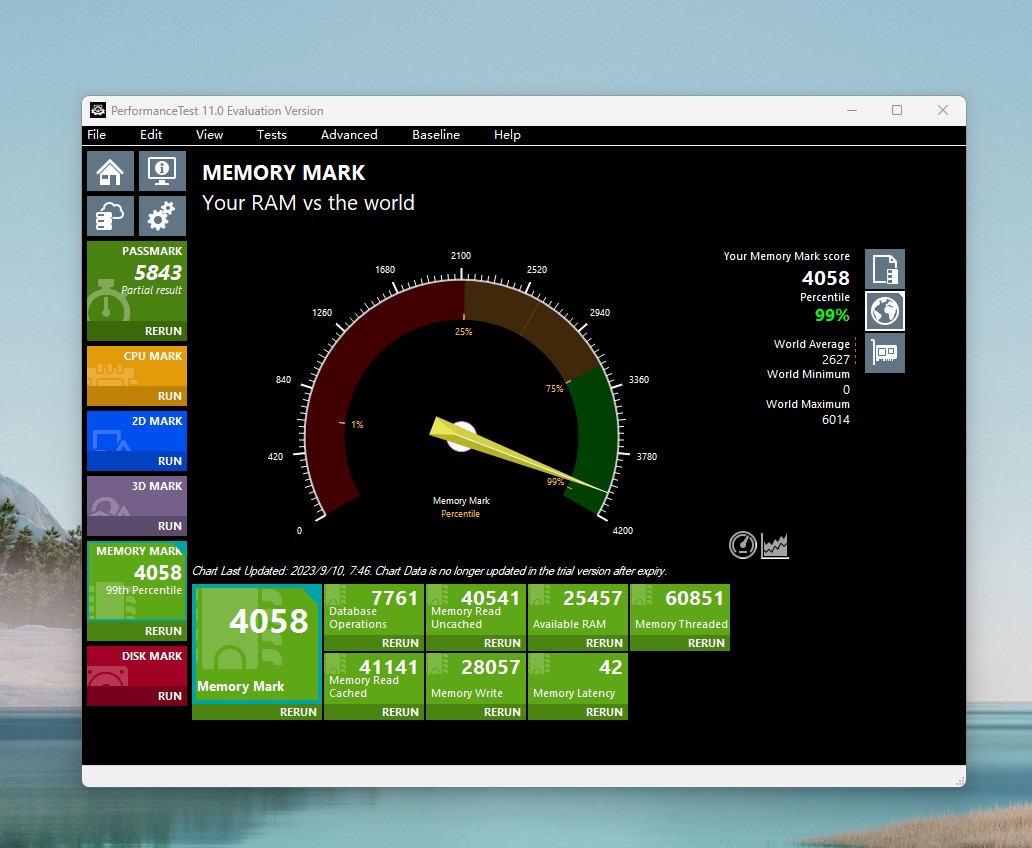Viewport: 1032px width, 848px height.
Task: Rerun the large Memory Mark tile
Action: [x=257, y=712]
